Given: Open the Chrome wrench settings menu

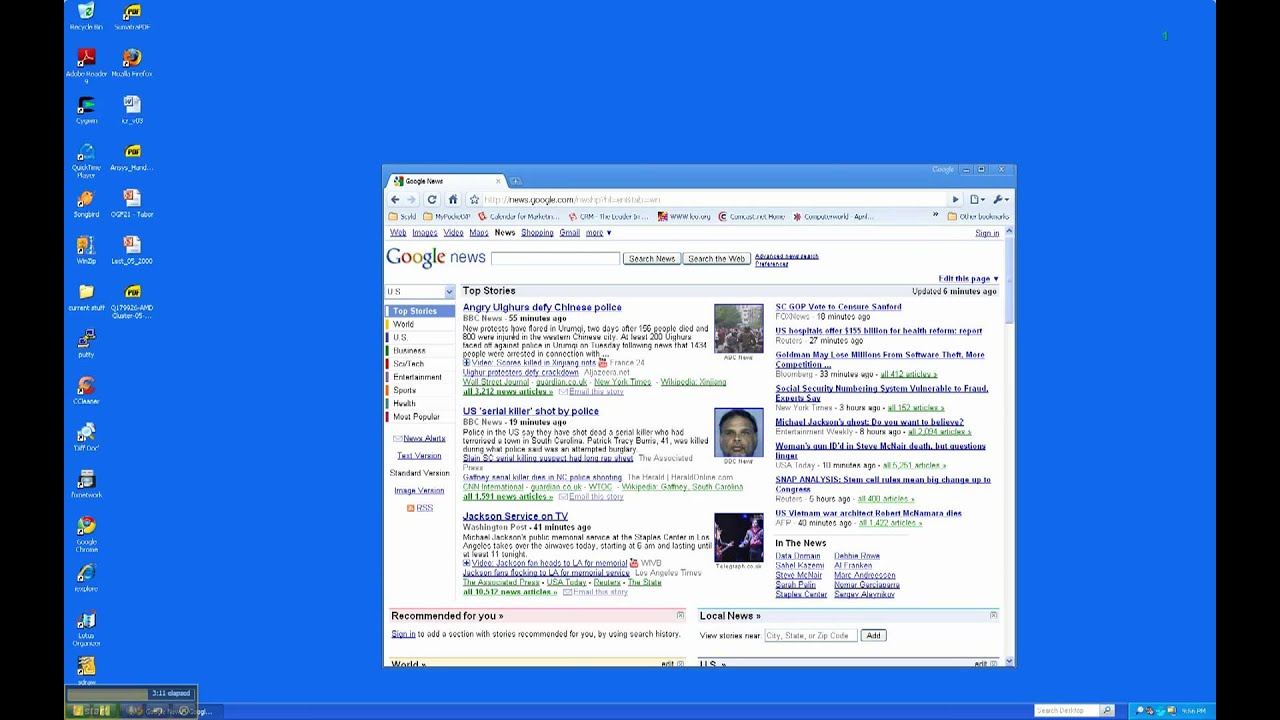Looking at the screenshot, I should [x=999, y=200].
